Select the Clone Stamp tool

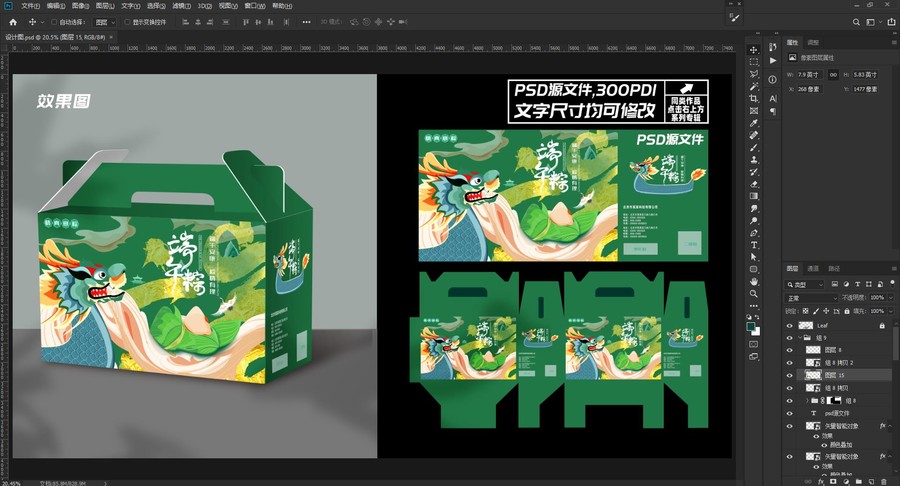click(x=754, y=160)
